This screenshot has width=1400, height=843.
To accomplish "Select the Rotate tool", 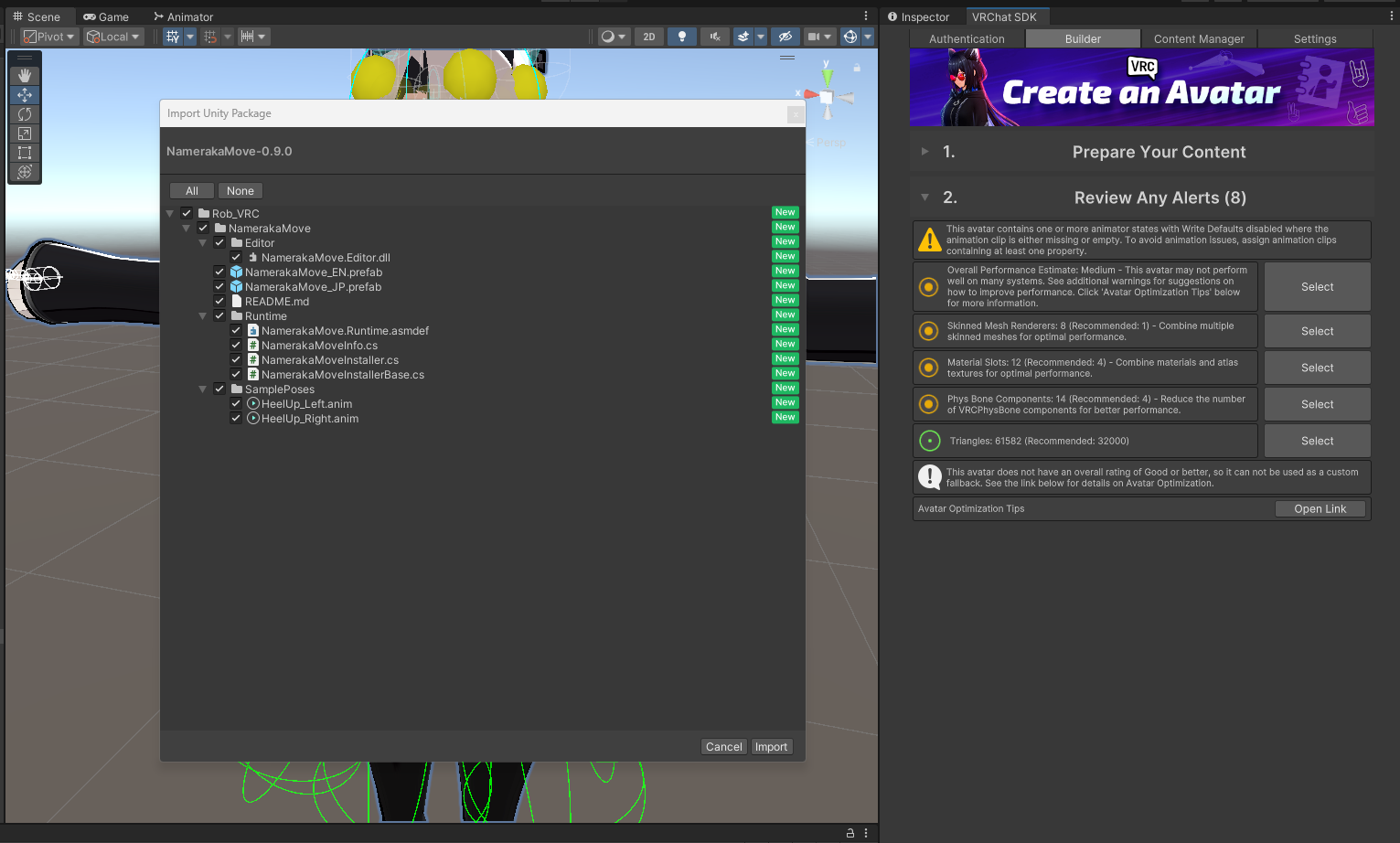I will coord(25,114).
